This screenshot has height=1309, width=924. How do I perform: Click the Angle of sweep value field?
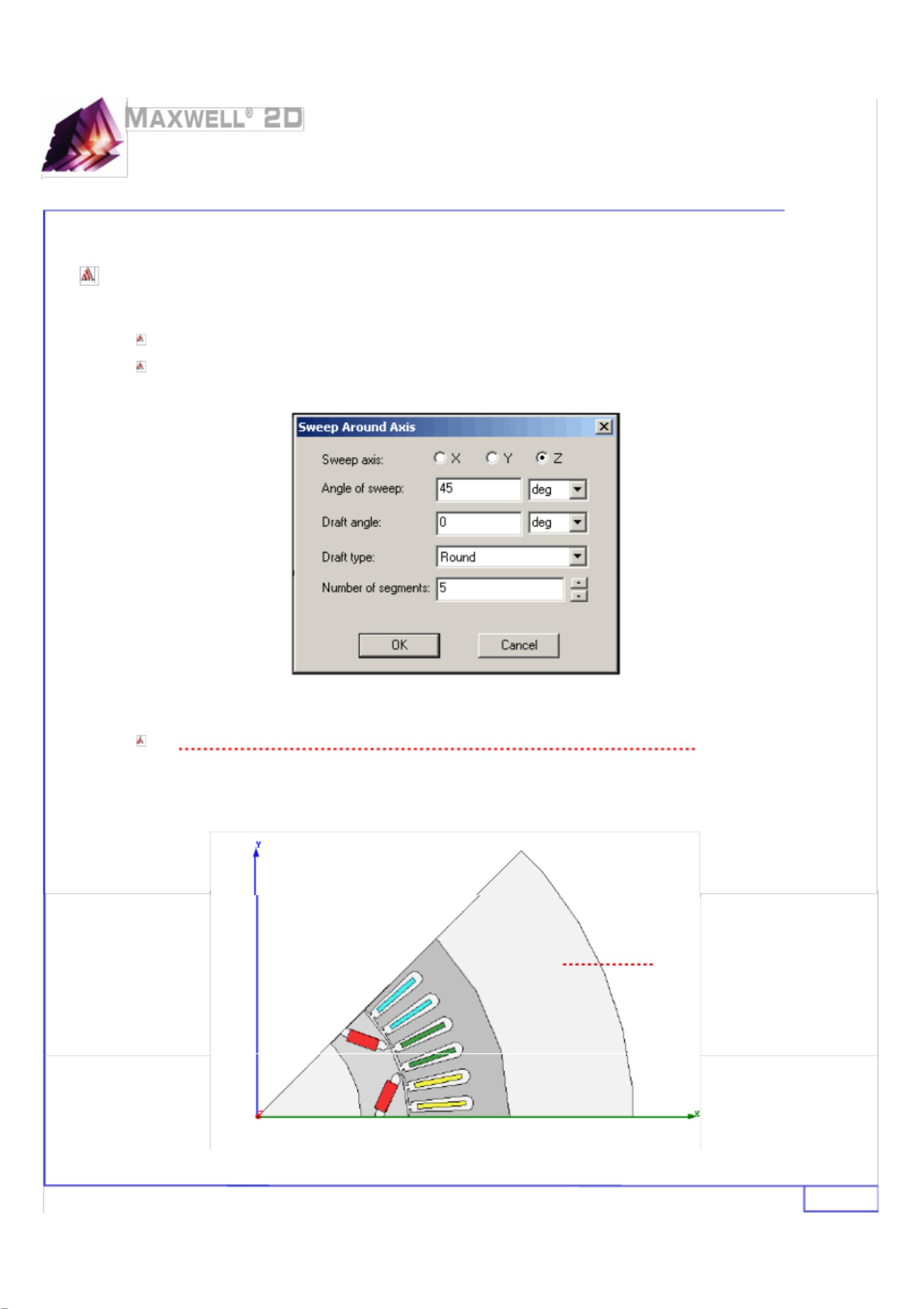(479, 489)
